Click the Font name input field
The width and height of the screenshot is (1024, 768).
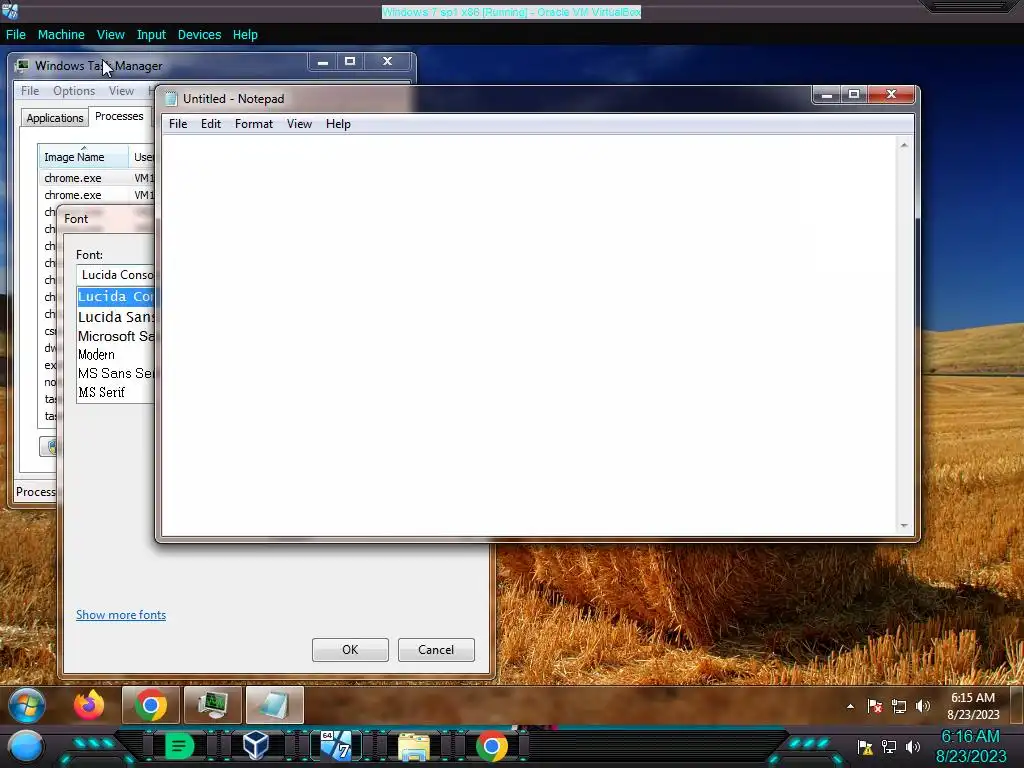[116, 275]
